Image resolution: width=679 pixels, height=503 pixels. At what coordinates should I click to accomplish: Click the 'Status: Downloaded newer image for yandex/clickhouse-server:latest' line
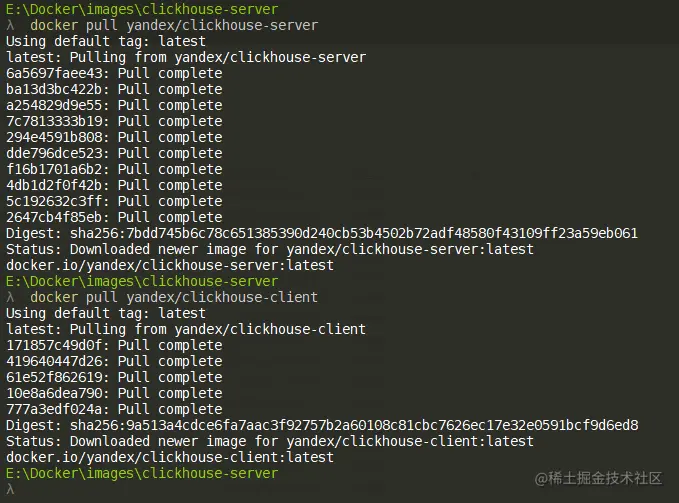[x=270, y=250]
